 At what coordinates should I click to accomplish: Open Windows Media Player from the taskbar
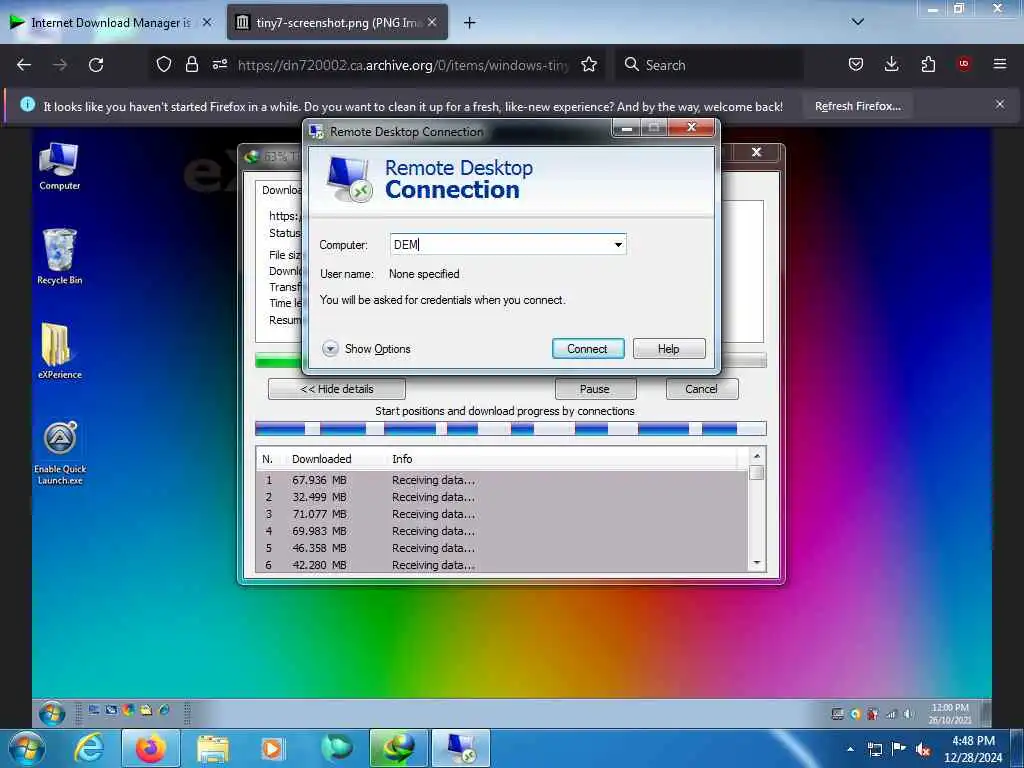[x=272, y=748]
